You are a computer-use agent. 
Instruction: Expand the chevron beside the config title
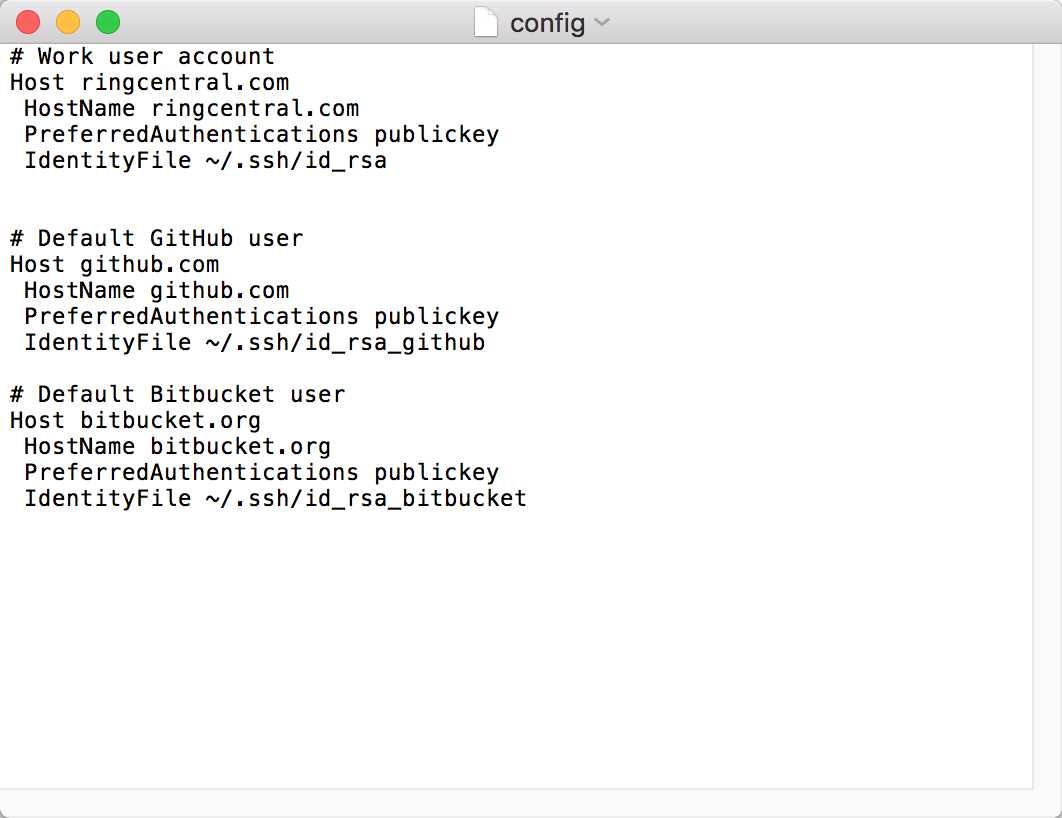[x=602, y=22]
